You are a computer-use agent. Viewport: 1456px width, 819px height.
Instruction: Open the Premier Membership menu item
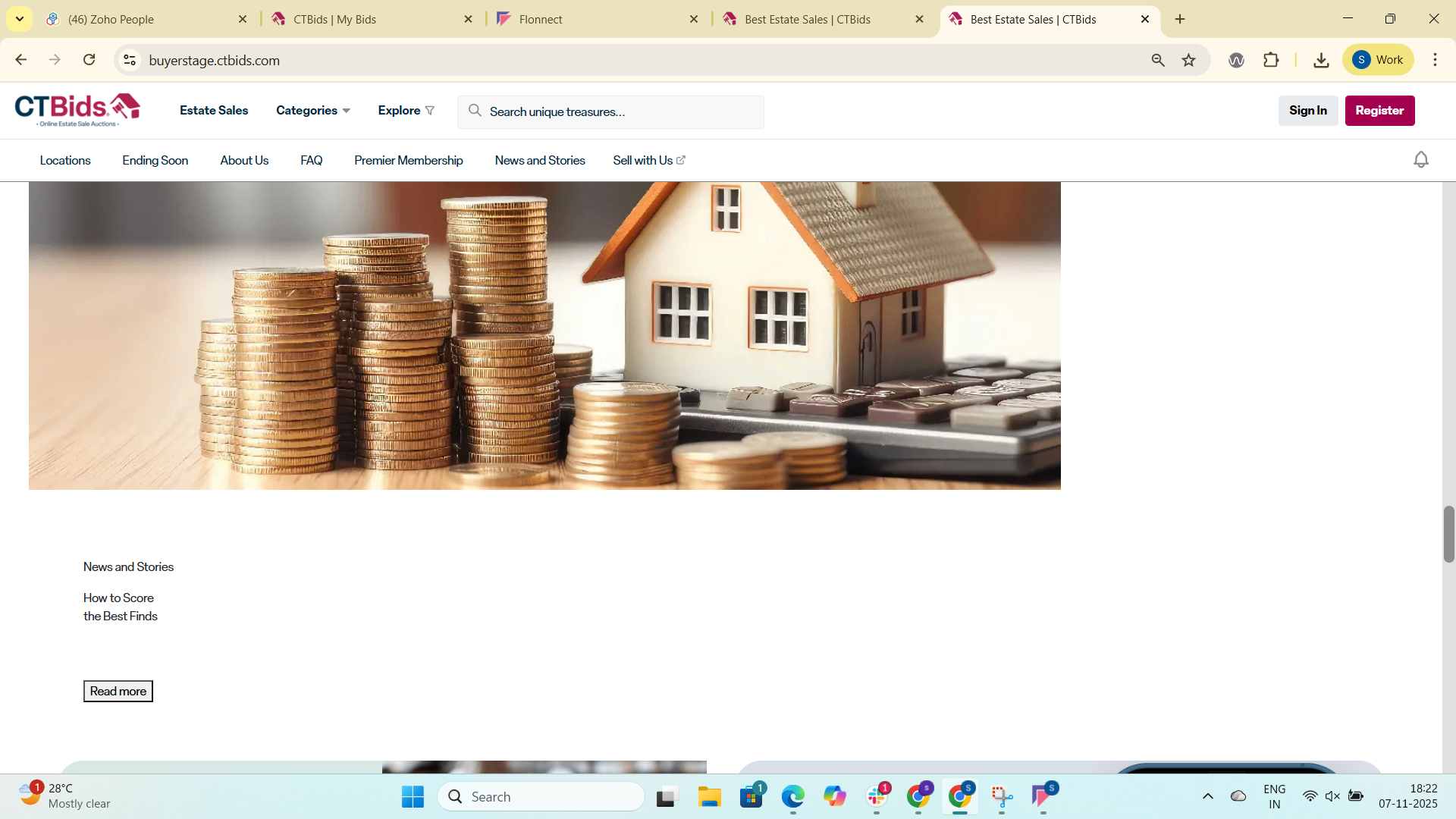408,160
